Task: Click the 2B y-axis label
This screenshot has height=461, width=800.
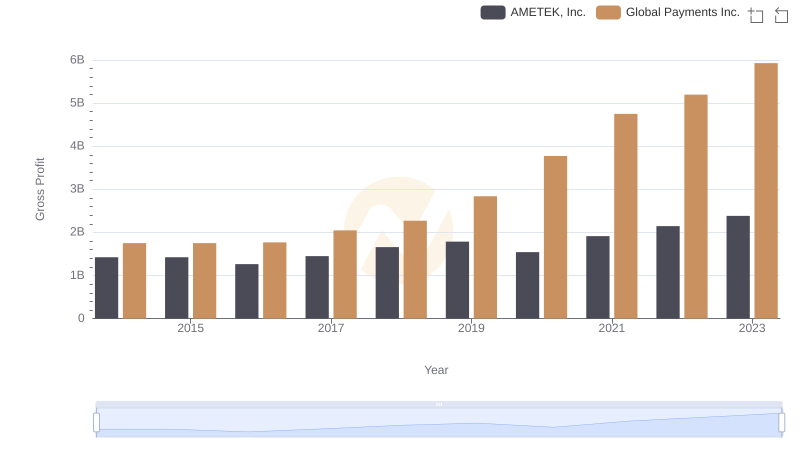Action: pyautogui.click(x=77, y=232)
